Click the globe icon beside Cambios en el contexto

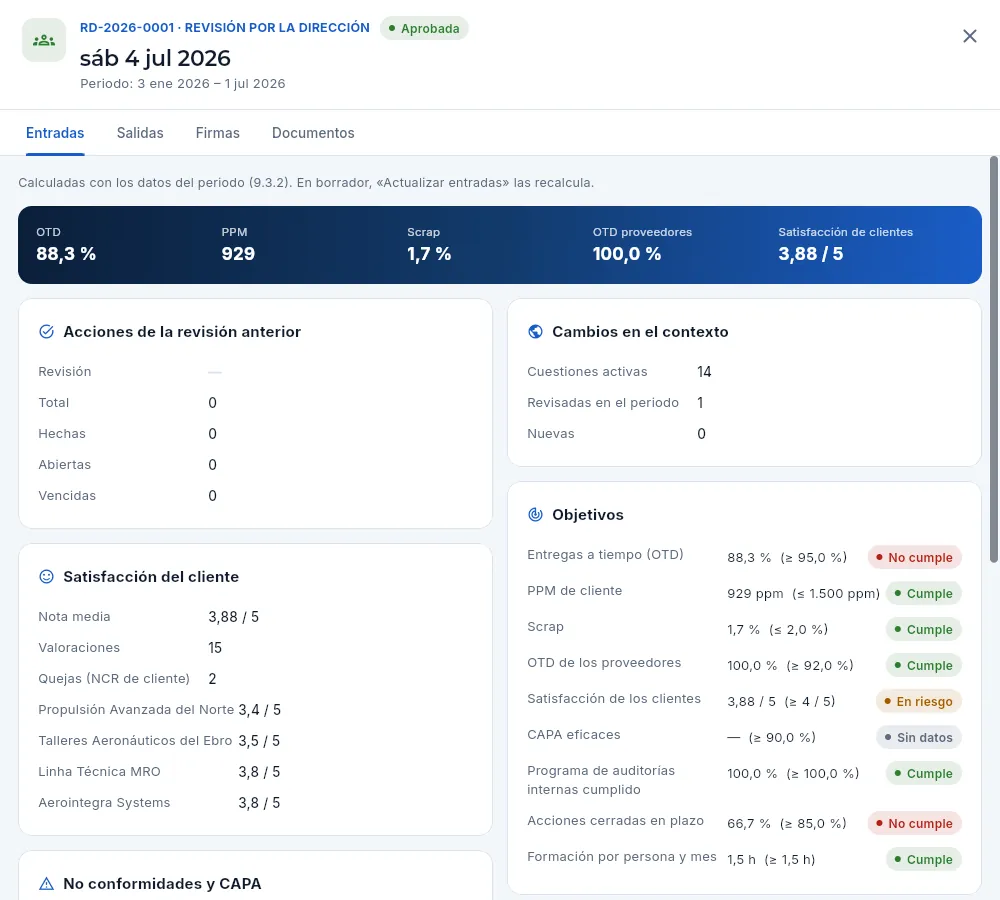tap(536, 332)
